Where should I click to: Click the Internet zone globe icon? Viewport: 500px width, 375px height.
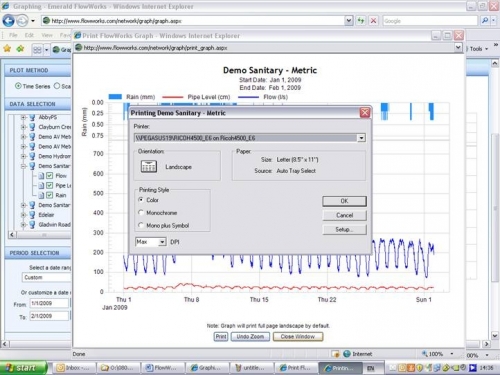[347, 354]
